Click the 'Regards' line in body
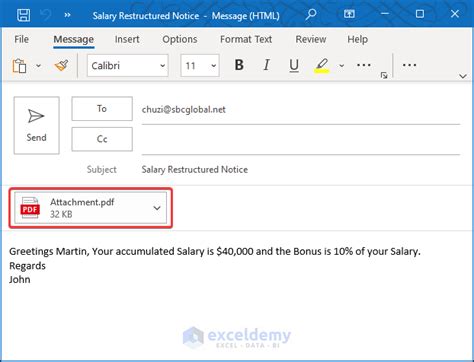This screenshot has width=474, height=362. (27, 266)
